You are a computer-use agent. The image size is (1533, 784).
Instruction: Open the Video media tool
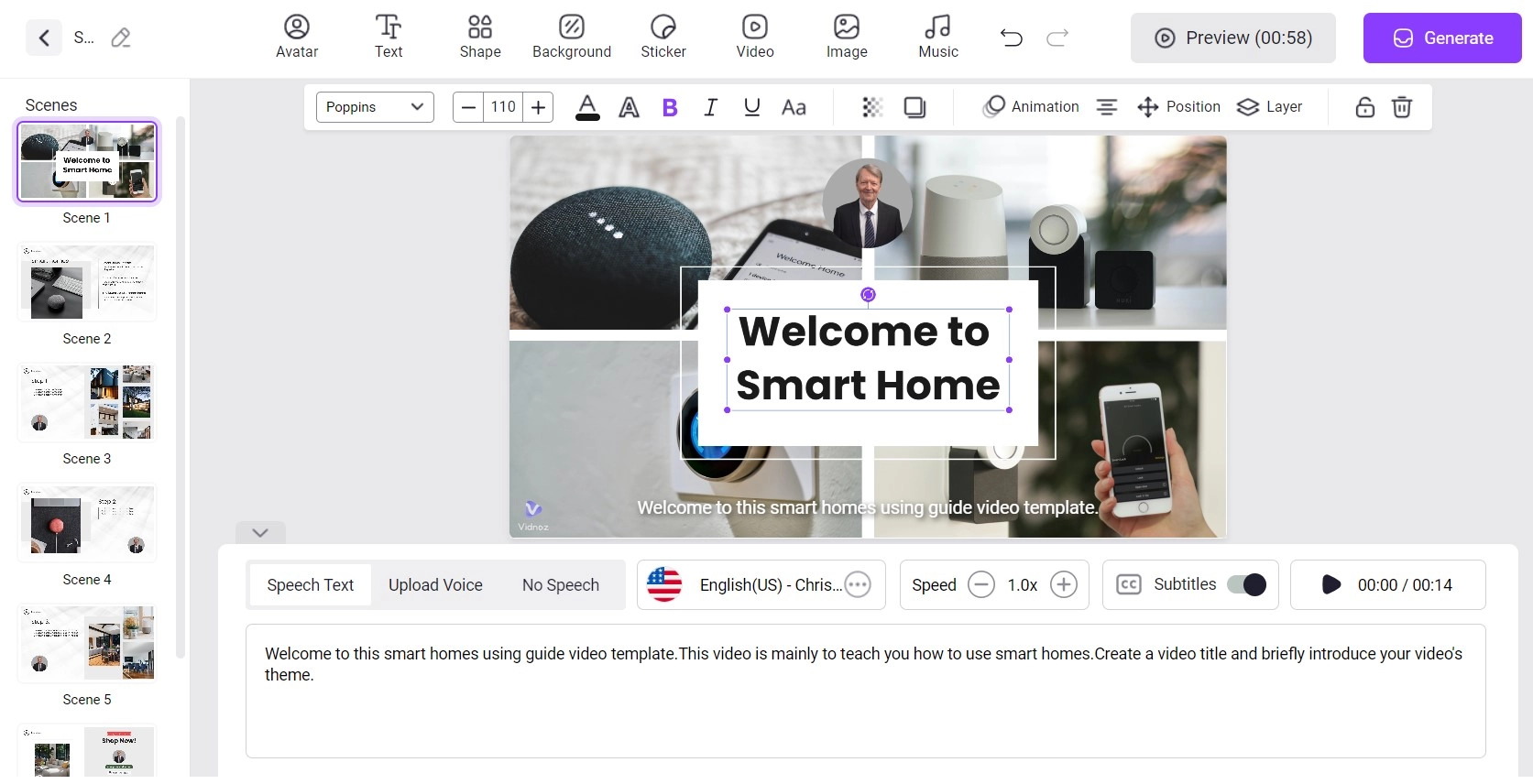pos(755,38)
